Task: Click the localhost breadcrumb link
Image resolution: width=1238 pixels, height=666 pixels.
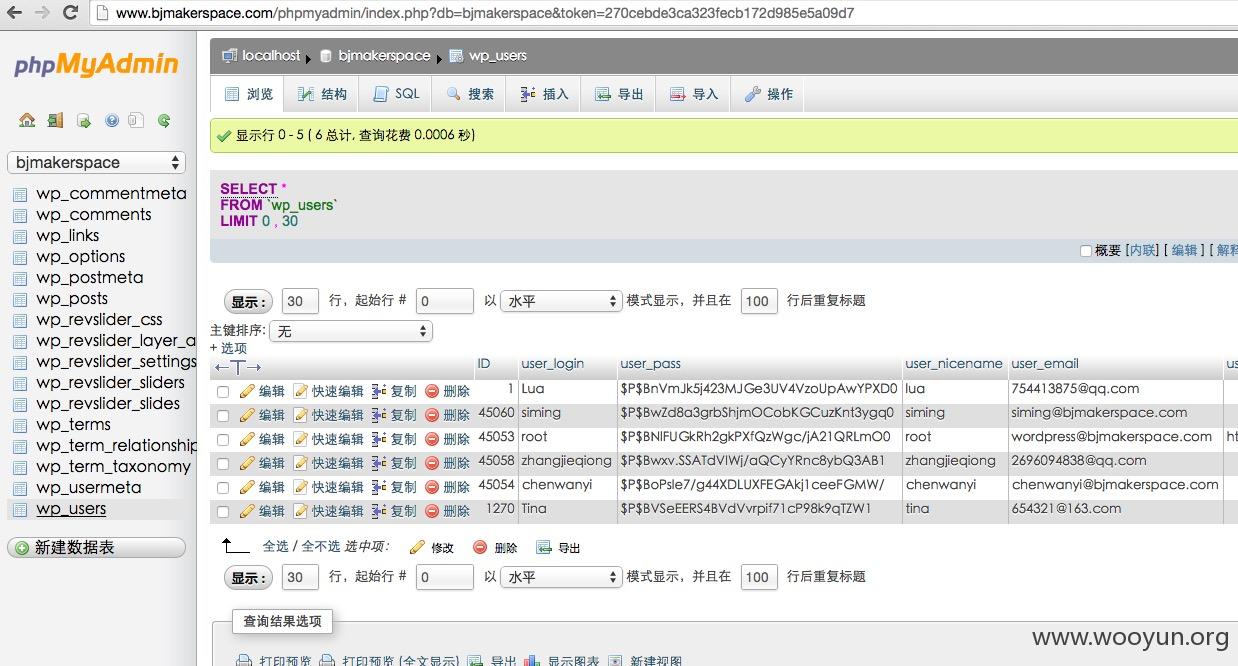Action: [270, 56]
